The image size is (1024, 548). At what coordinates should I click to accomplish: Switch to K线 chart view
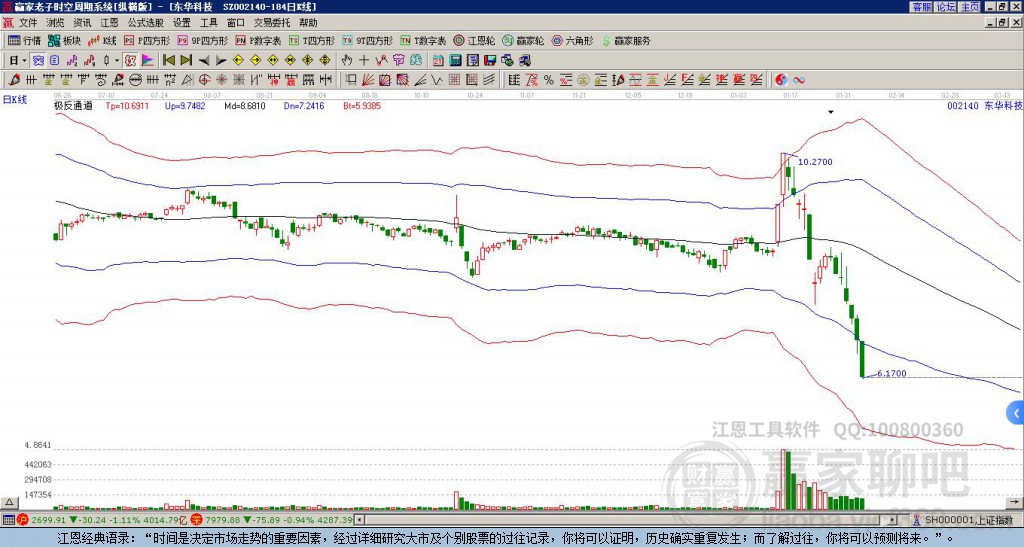point(102,40)
